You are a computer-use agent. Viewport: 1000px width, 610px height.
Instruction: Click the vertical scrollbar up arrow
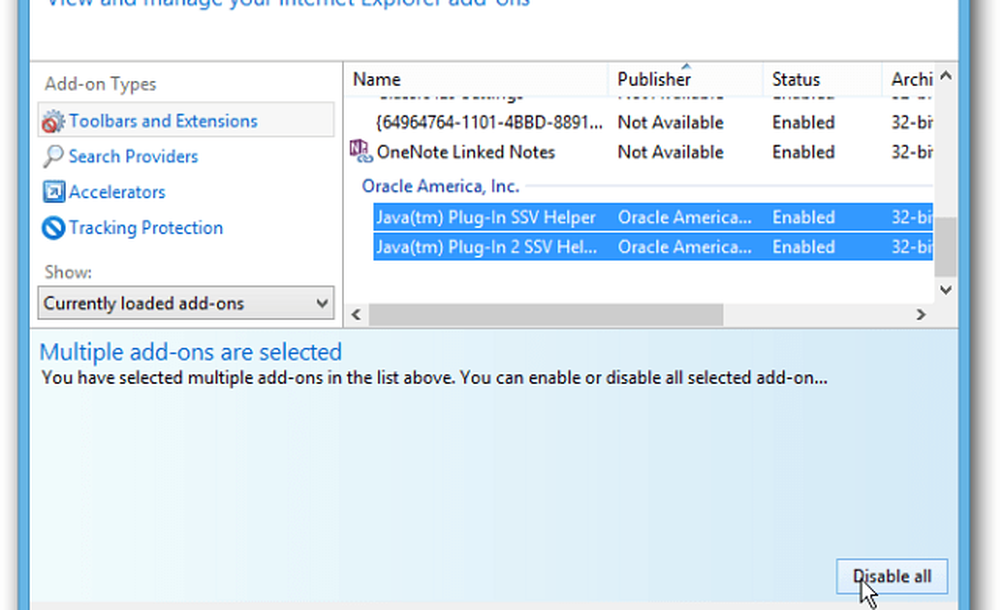click(x=946, y=76)
